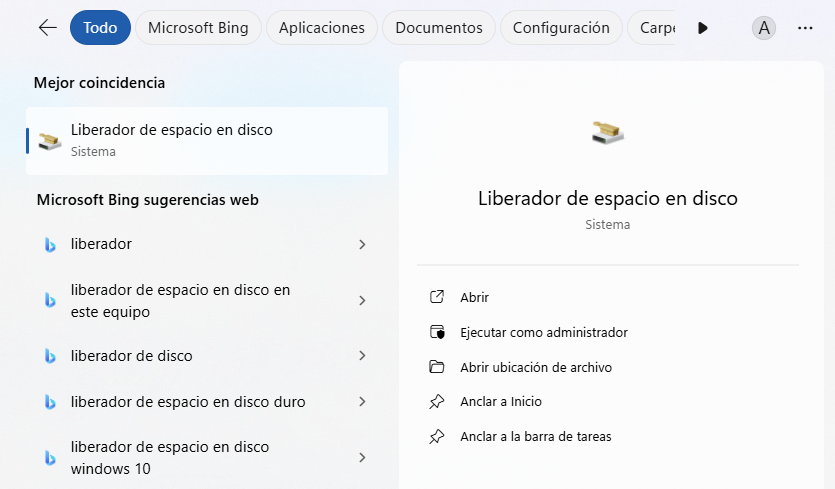
Task: Click the Microsoft Bing sugerencias web heading
Action: [148, 200]
